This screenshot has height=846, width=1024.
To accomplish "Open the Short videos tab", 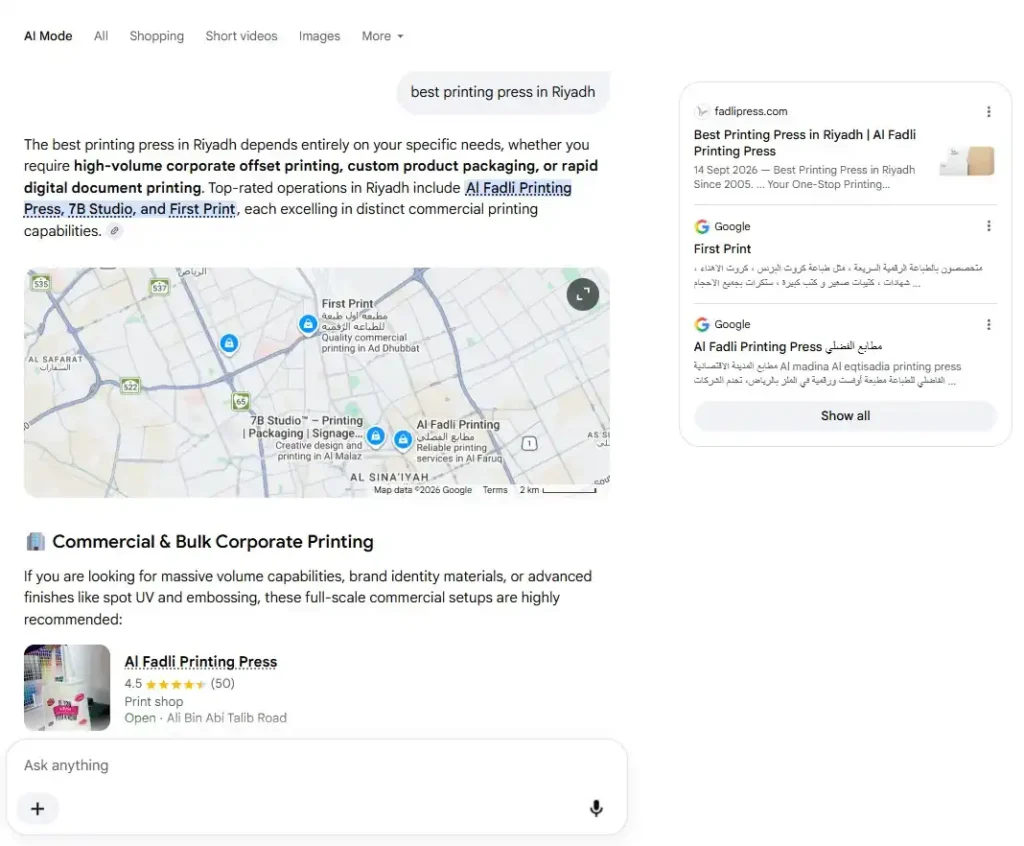I will tap(242, 36).
